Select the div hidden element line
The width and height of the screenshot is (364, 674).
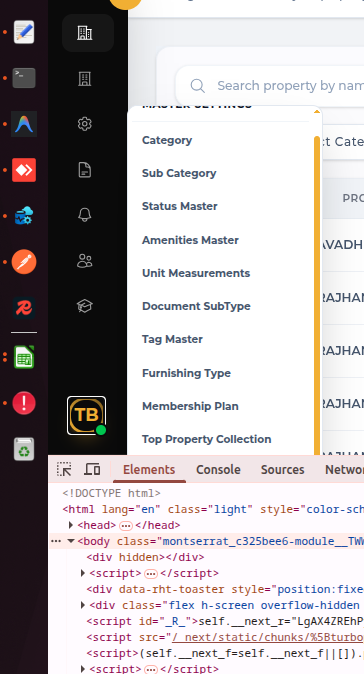(145, 558)
